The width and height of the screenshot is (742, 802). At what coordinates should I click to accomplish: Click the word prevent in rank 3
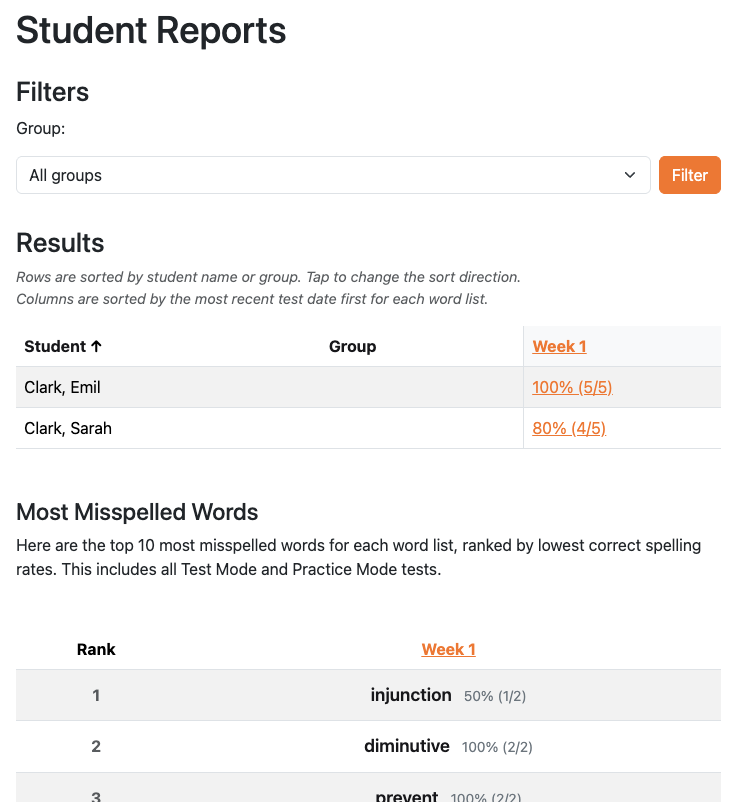(407, 796)
